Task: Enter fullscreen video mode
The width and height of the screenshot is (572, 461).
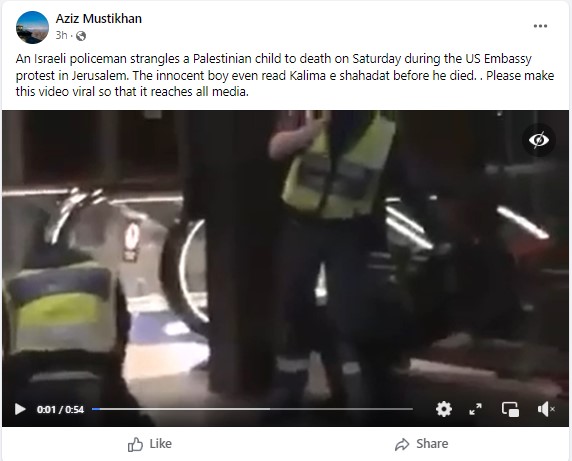Action: point(475,409)
